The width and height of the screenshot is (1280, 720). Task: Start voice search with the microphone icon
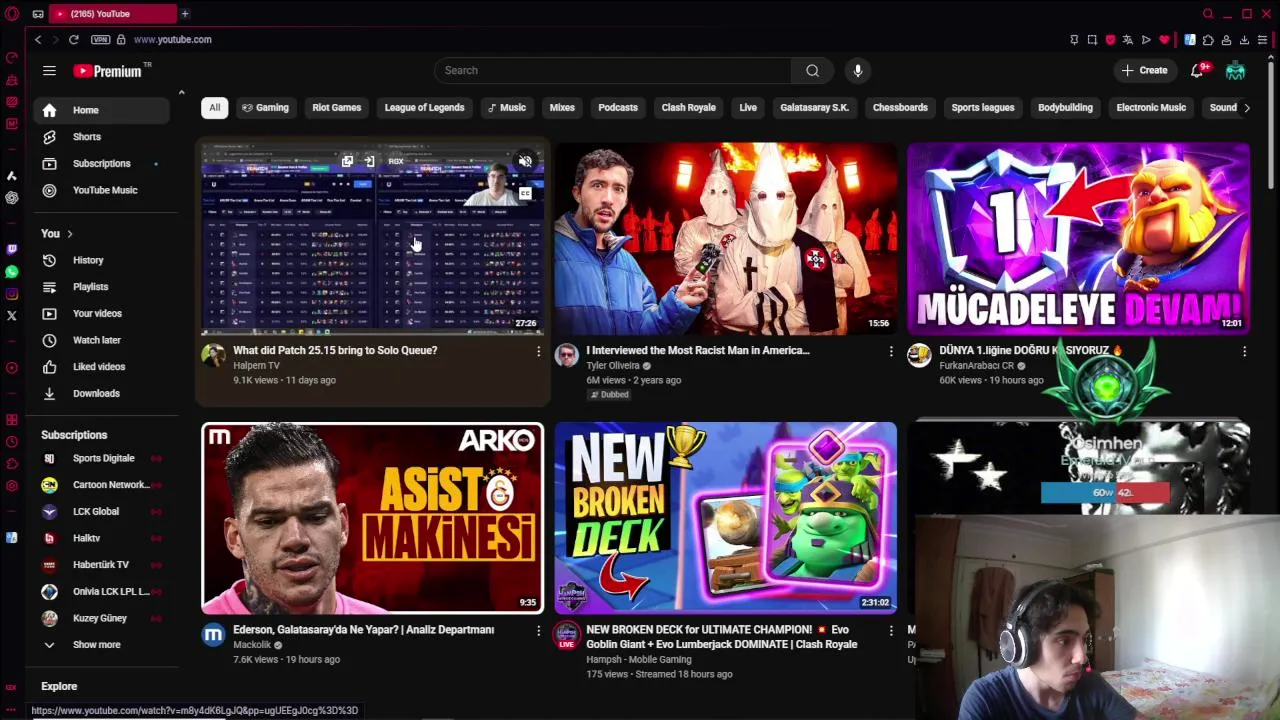click(x=857, y=70)
